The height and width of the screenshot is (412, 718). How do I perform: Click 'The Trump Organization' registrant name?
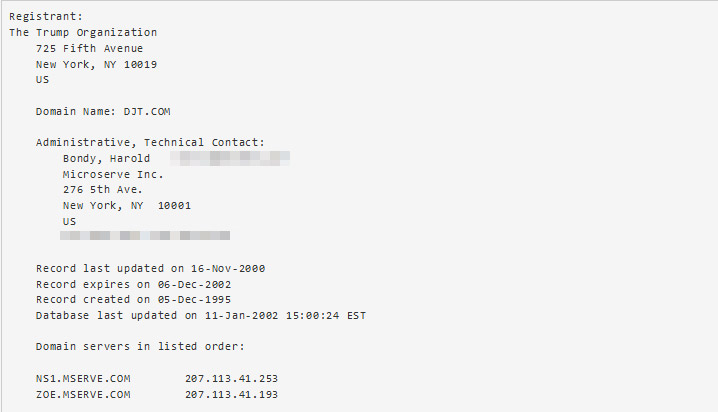coord(83,33)
